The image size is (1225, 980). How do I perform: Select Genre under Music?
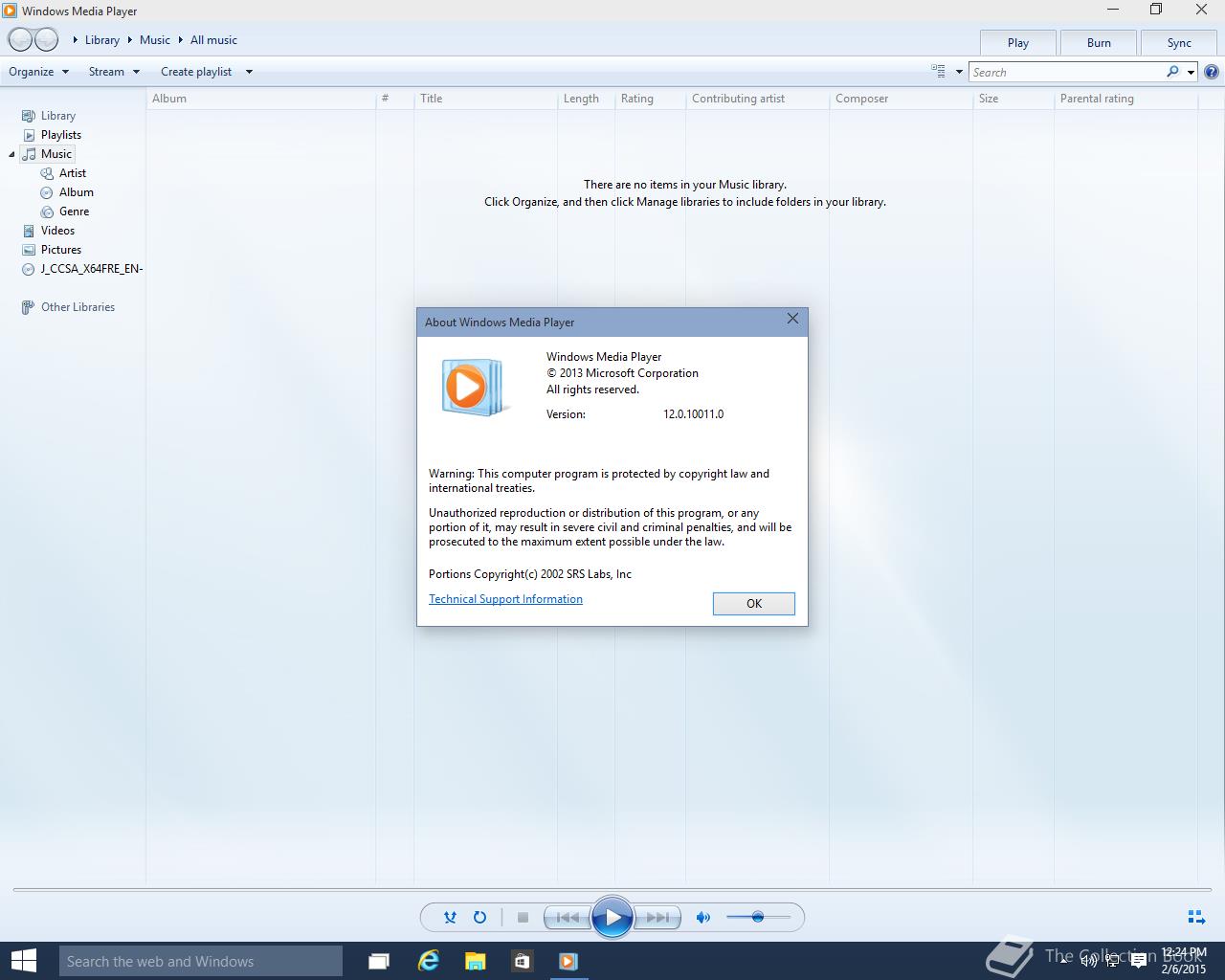click(65, 212)
